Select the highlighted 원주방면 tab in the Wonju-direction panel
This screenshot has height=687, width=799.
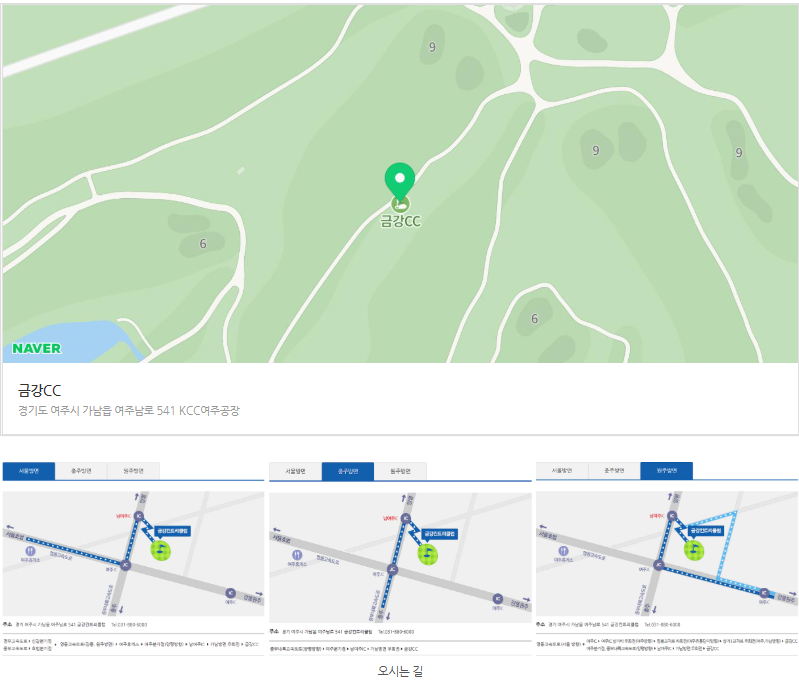667,471
